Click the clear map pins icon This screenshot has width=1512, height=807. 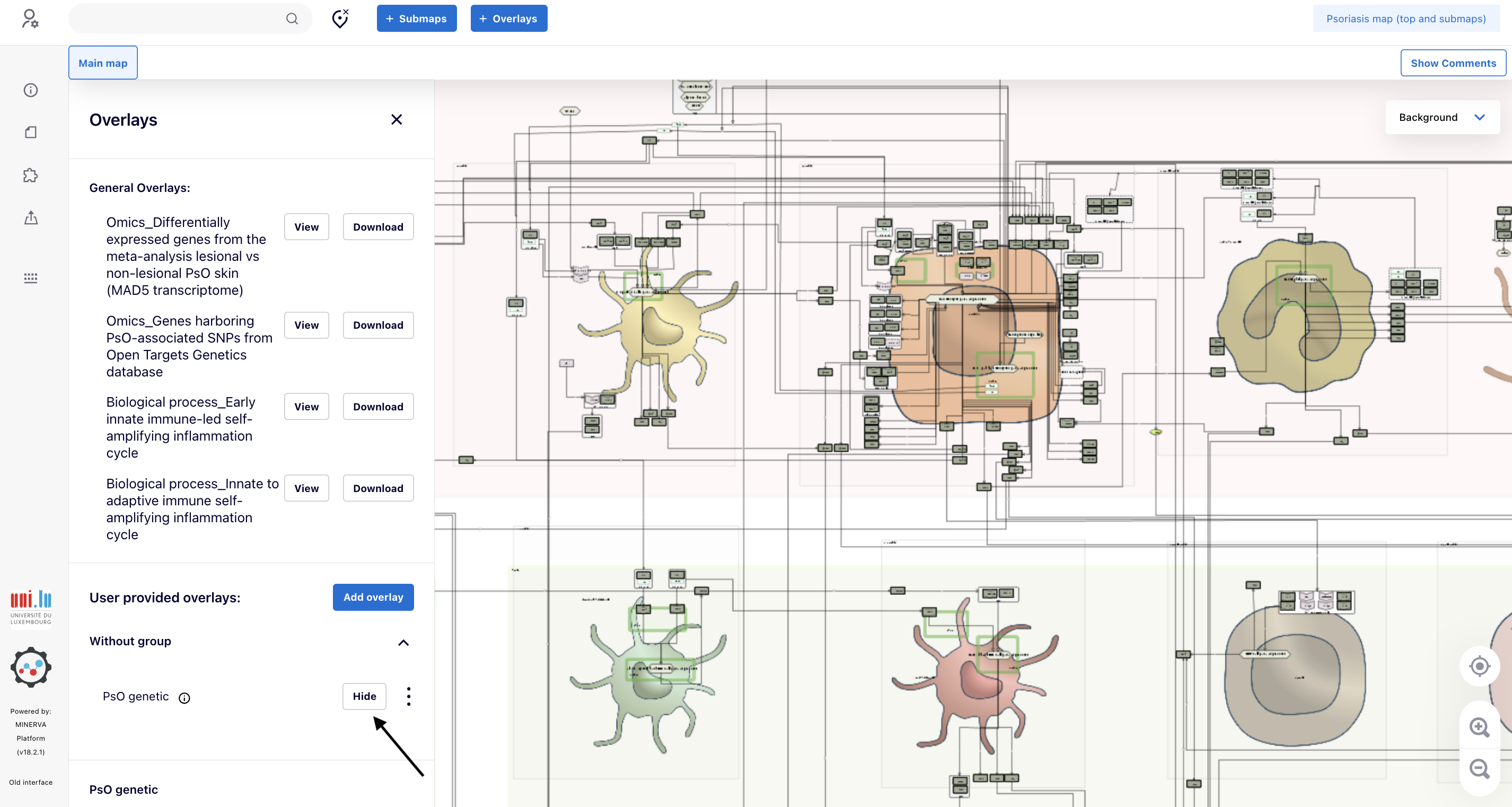(340, 19)
